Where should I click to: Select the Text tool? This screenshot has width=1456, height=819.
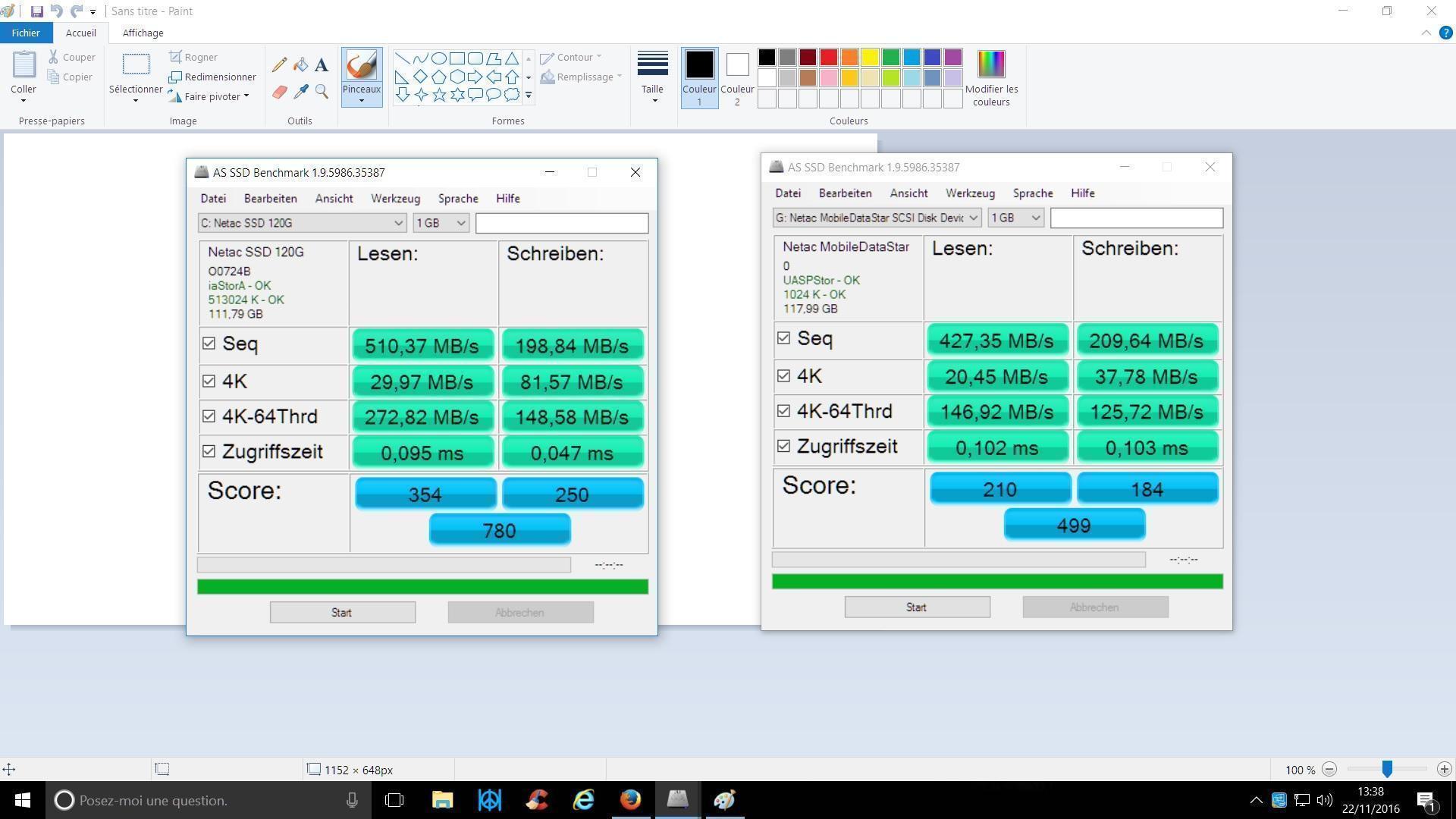322,65
